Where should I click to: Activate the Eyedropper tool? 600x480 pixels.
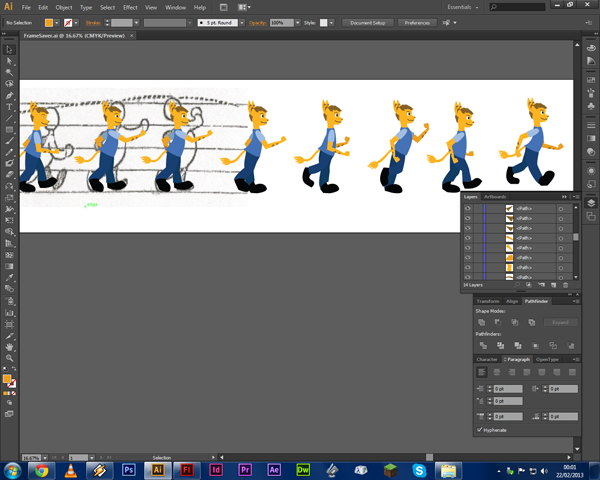(9, 276)
